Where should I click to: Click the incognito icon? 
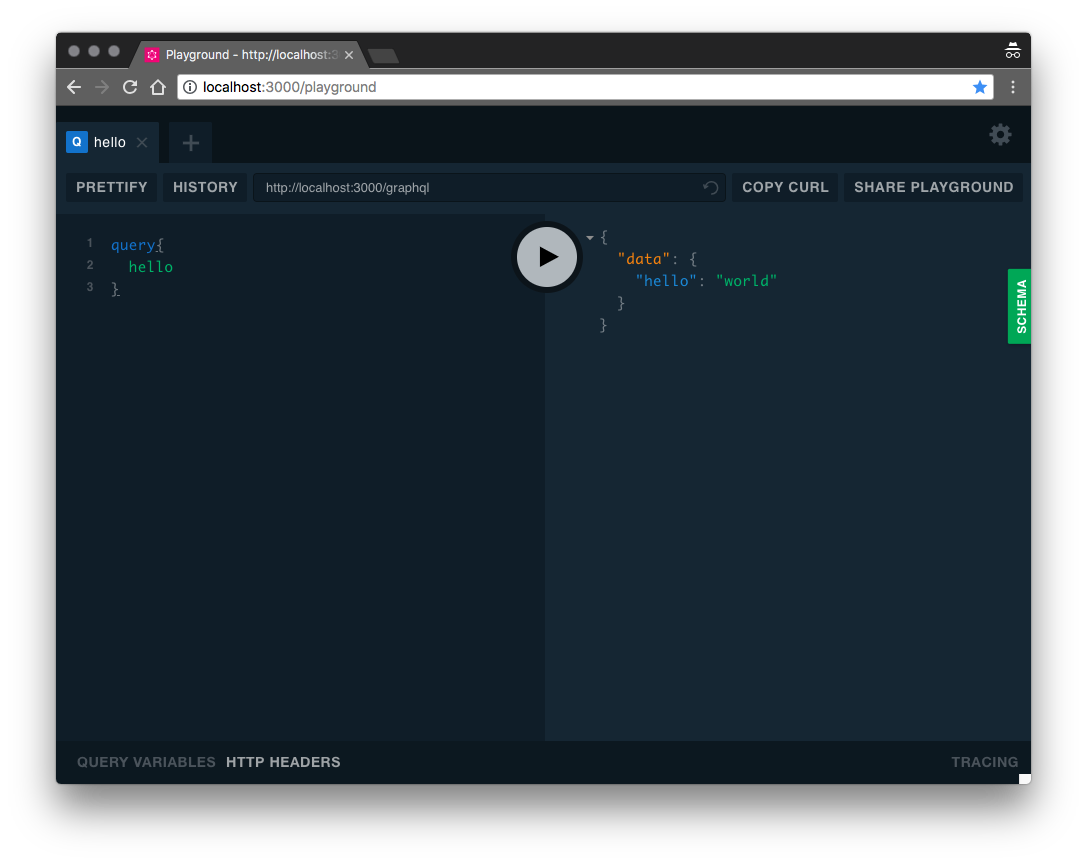click(1013, 51)
